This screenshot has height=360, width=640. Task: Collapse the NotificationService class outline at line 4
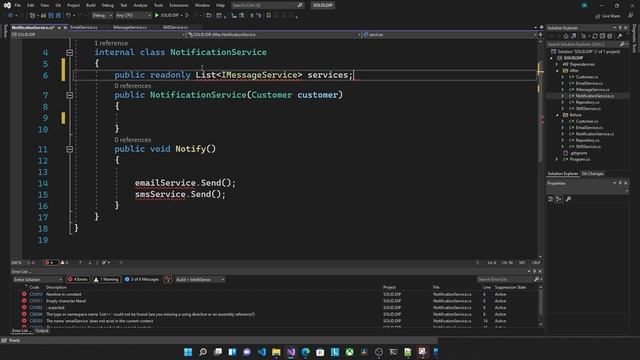coord(69,53)
